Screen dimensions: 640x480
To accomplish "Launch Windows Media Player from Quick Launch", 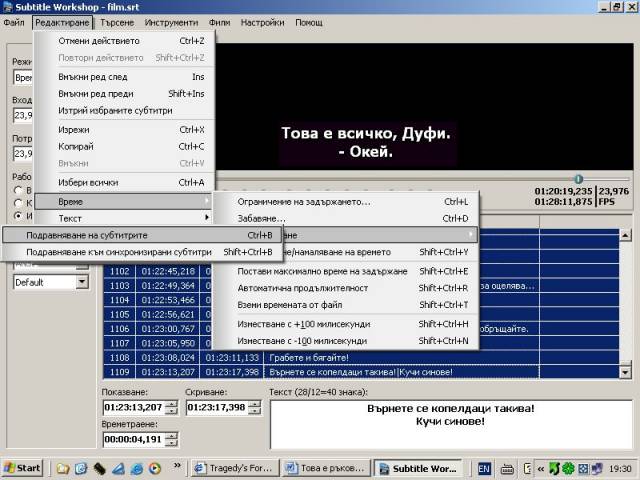I will point(154,469).
